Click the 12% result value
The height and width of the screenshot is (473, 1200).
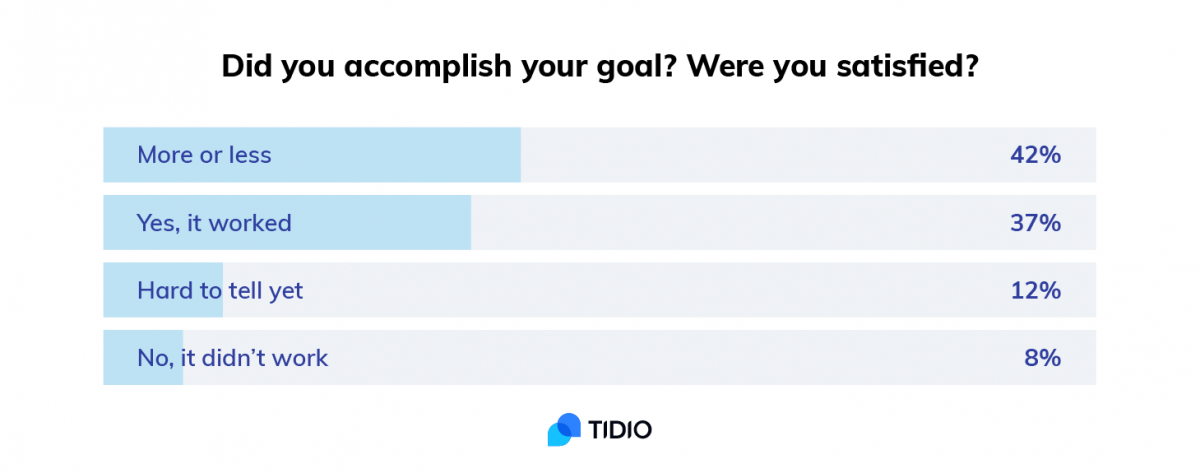coord(1036,290)
